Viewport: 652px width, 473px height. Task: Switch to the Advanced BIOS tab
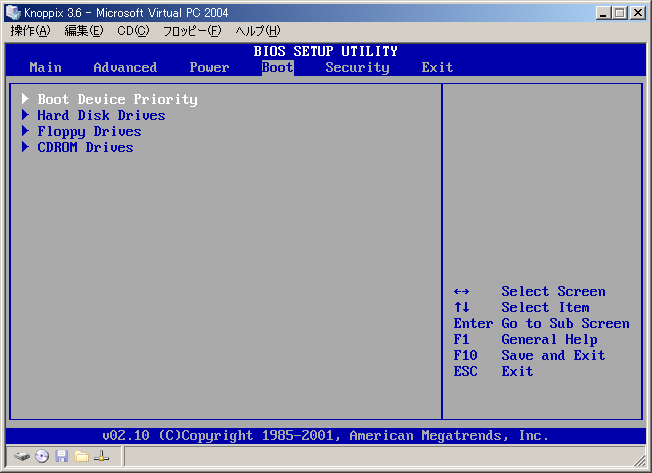[125, 67]
